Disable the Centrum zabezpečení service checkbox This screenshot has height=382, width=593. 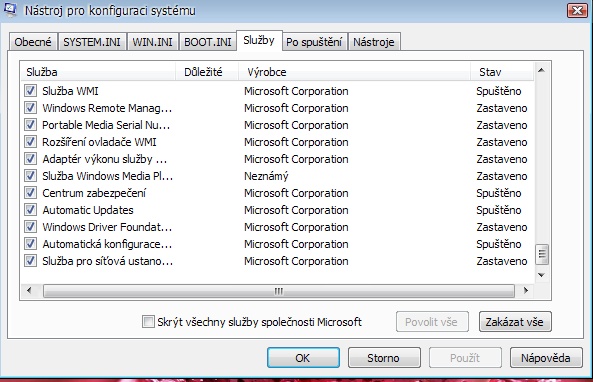[x=30, y=193]
